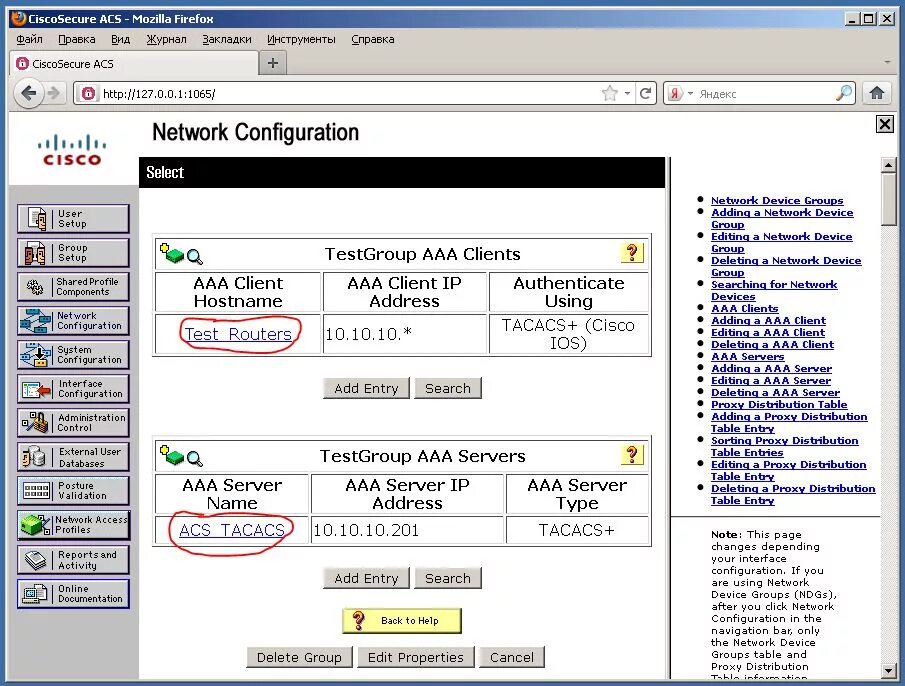Screen dimensions: 905x686
Task: Click Edit Properties button
Action: click(416, 657)
